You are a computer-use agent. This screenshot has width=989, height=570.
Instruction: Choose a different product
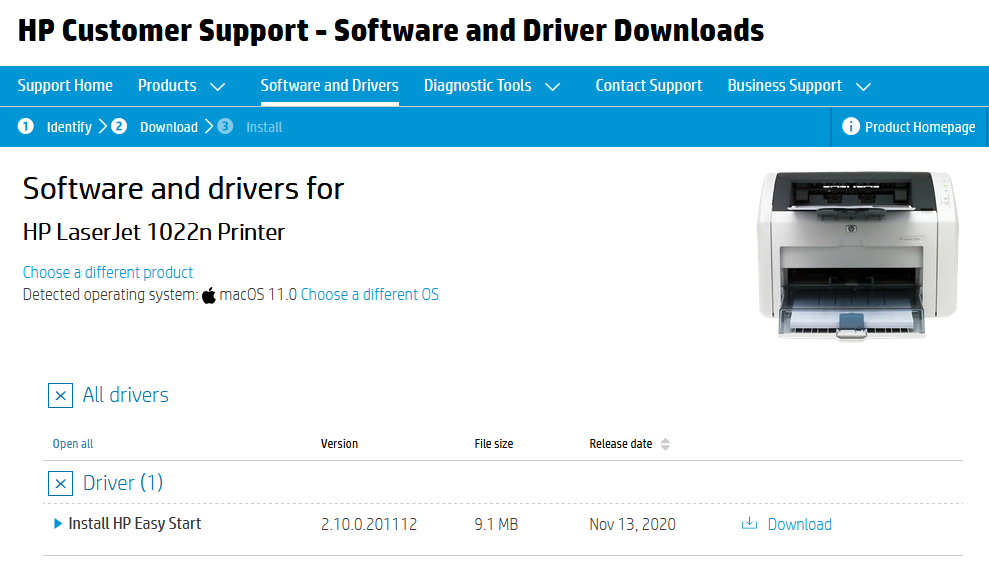[108, 272]
